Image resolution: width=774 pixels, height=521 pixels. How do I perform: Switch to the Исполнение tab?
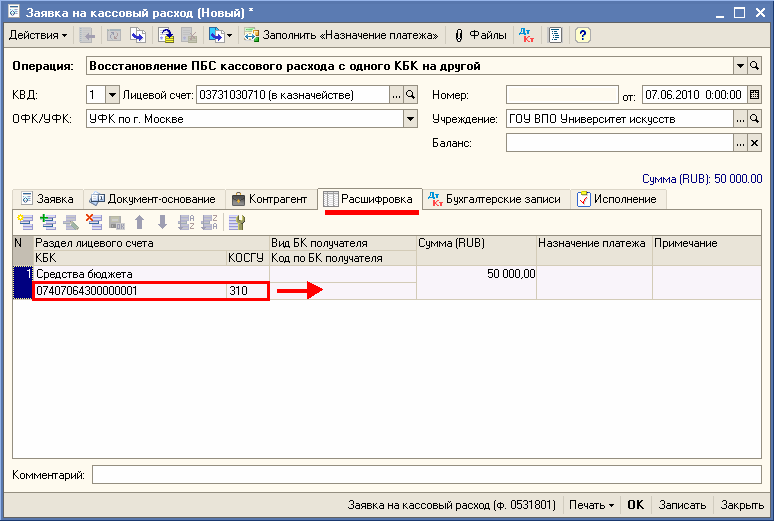click(x=618, y=199)
